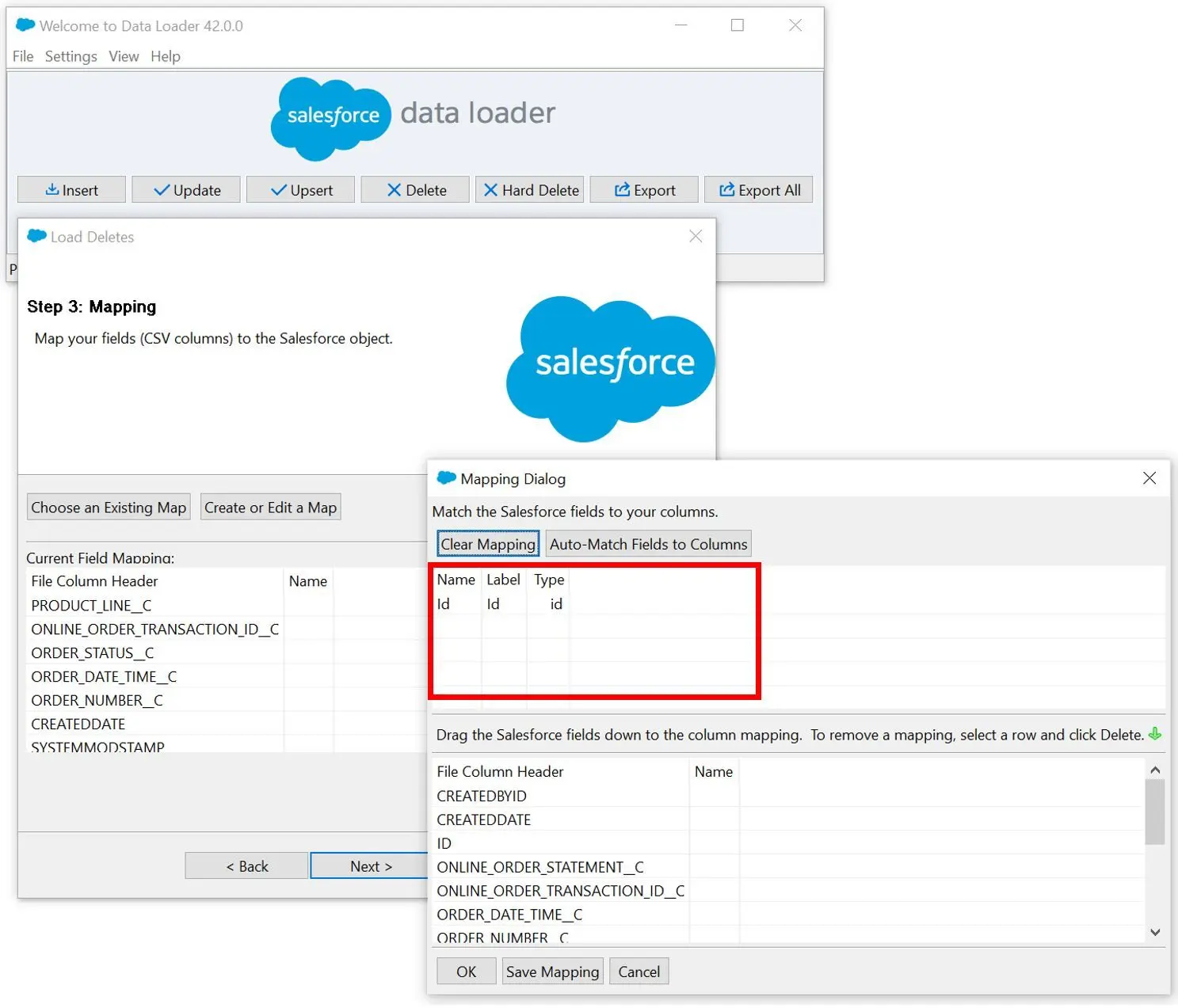Sort Salesforce fields by Name column header
Screen dimensions: 1178x1008
[456, 580]
